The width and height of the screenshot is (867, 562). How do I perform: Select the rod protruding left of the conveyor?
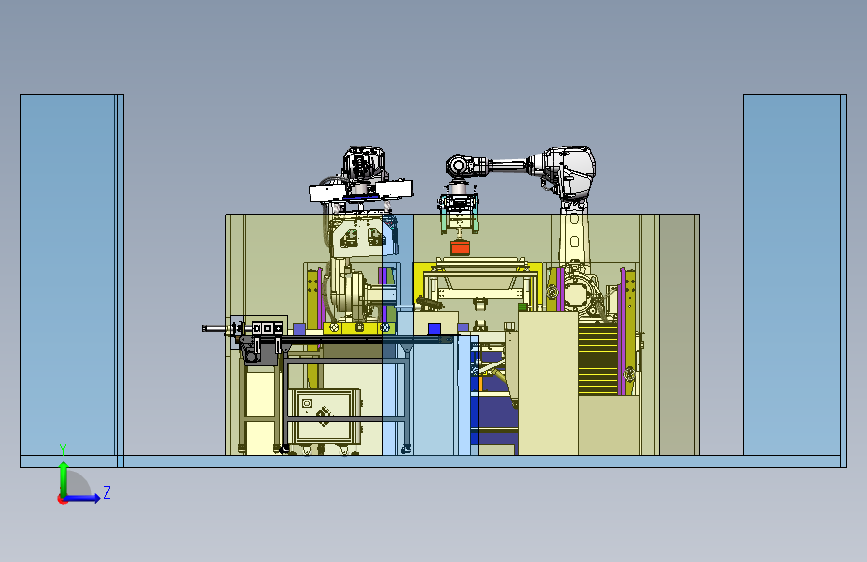click(x=216, y=329)
